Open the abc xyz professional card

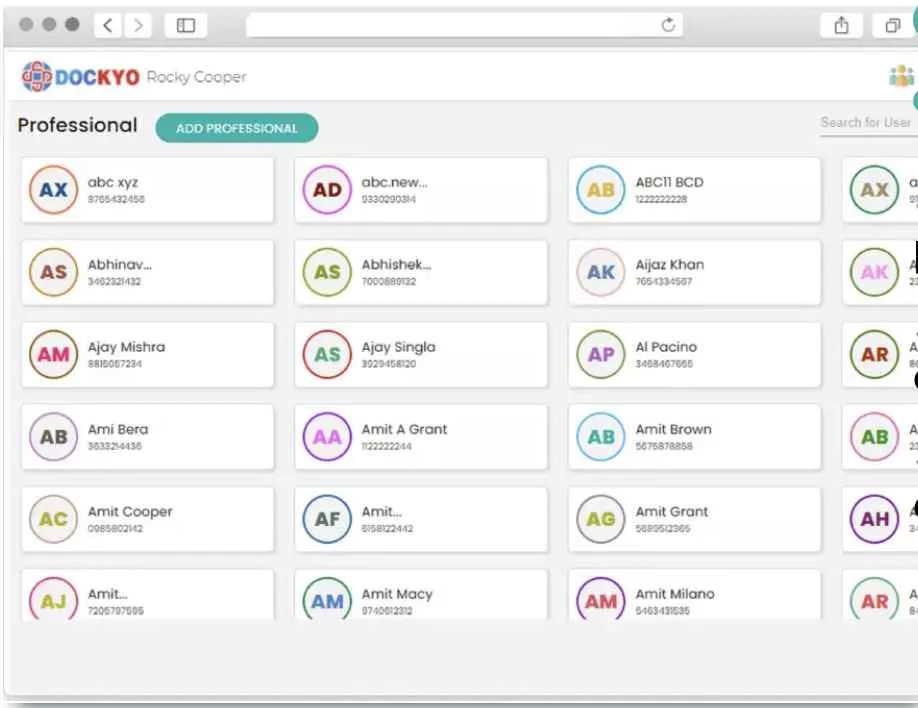click(x=147, y=190)
